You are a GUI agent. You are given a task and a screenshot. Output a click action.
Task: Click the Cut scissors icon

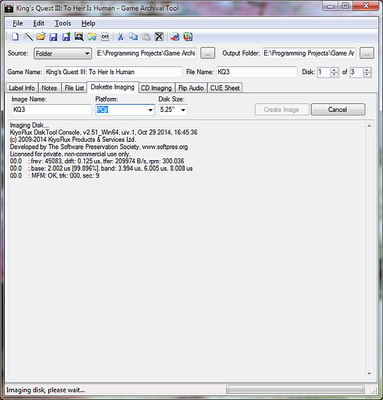[121, 37]
